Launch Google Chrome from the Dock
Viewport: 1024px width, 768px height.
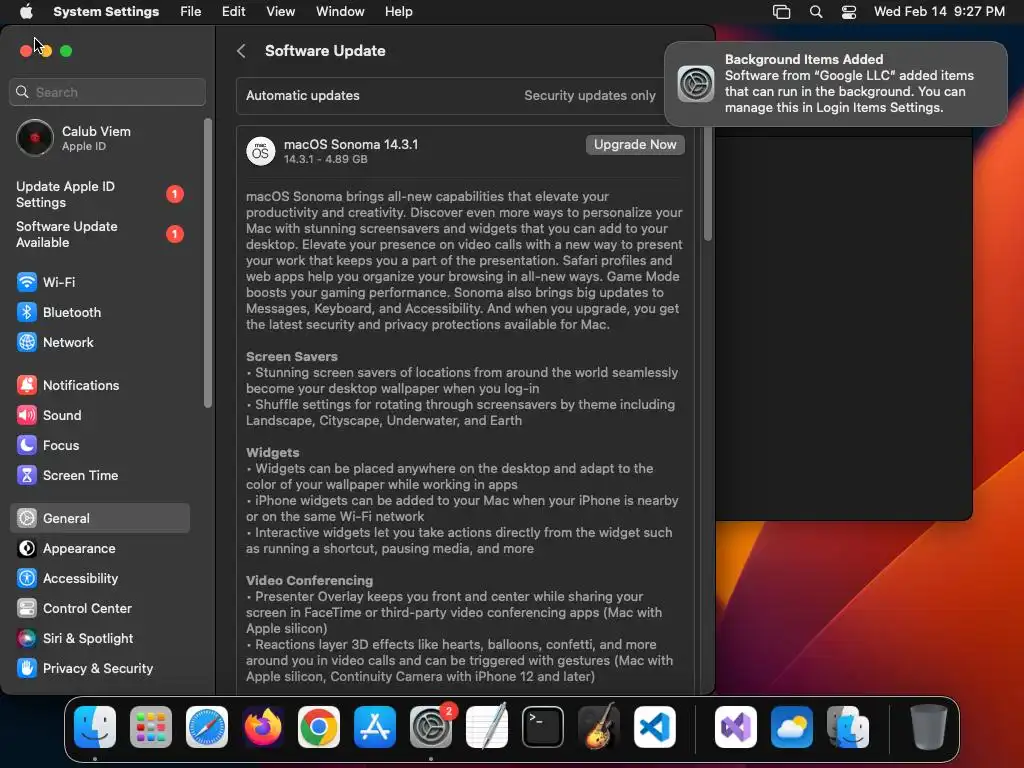tap(319, 727)
